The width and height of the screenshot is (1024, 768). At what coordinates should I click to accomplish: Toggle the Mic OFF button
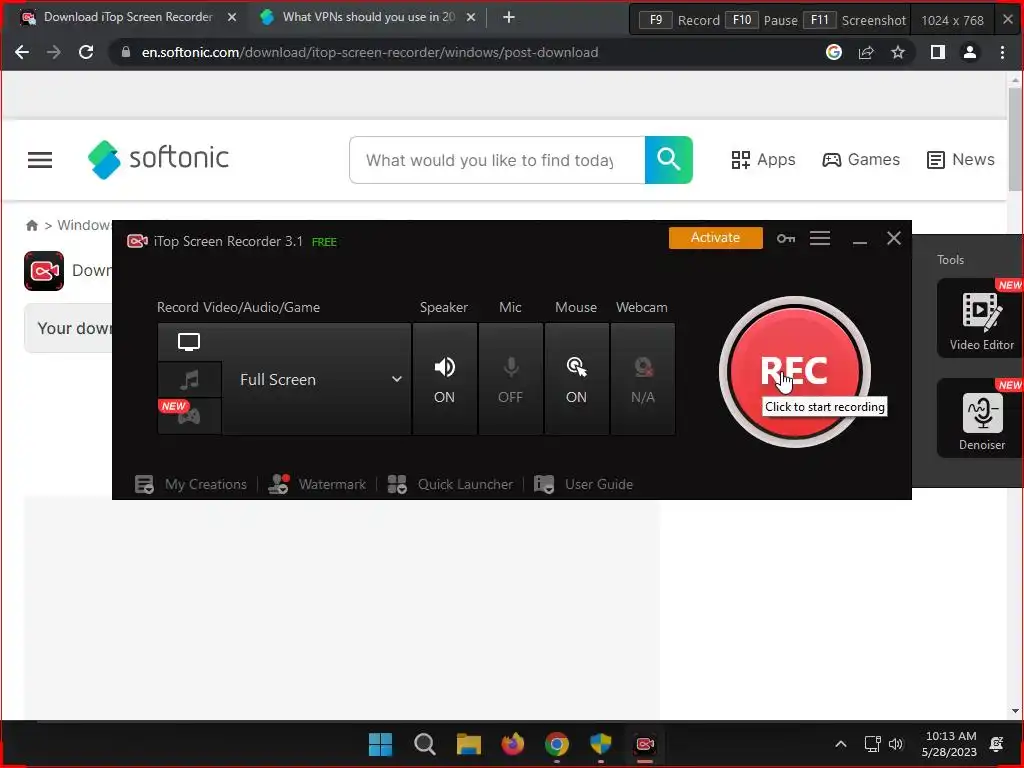click(511, 379)
